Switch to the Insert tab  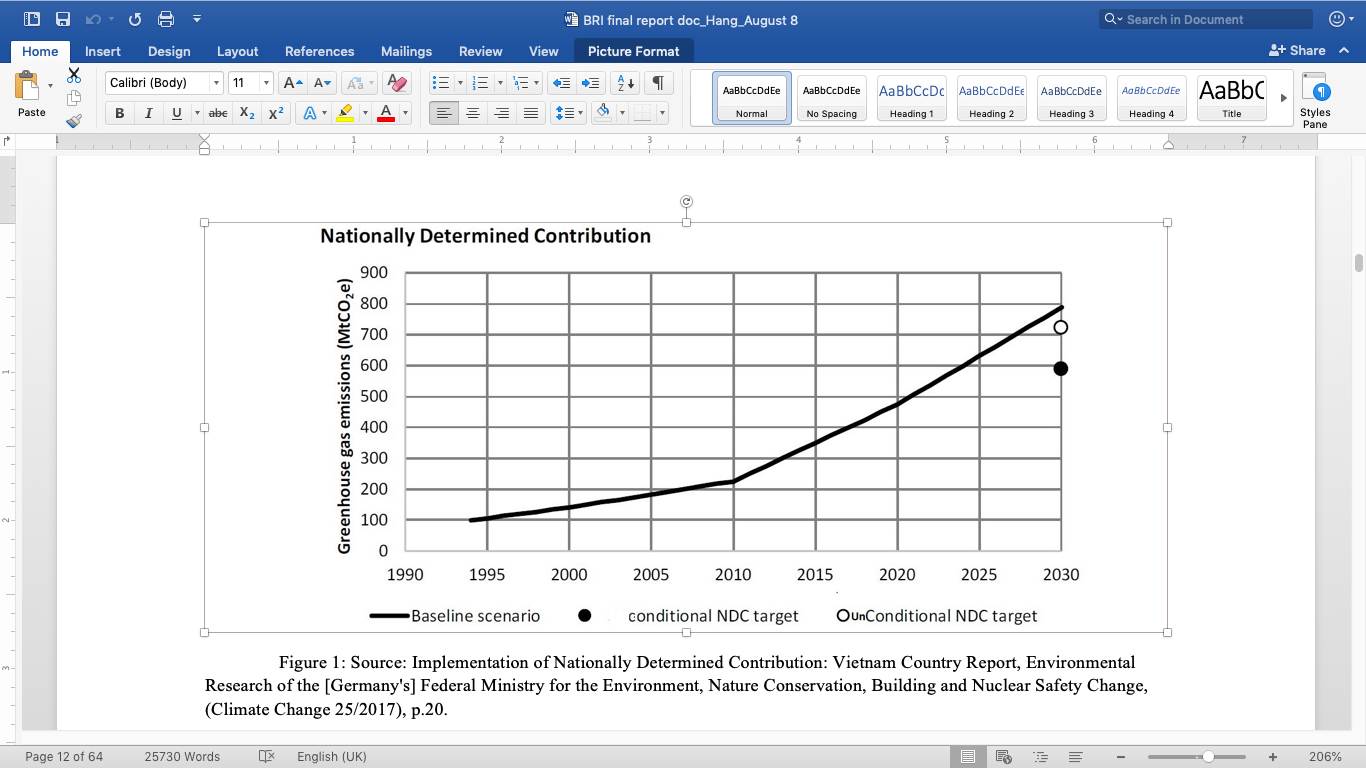103,51
